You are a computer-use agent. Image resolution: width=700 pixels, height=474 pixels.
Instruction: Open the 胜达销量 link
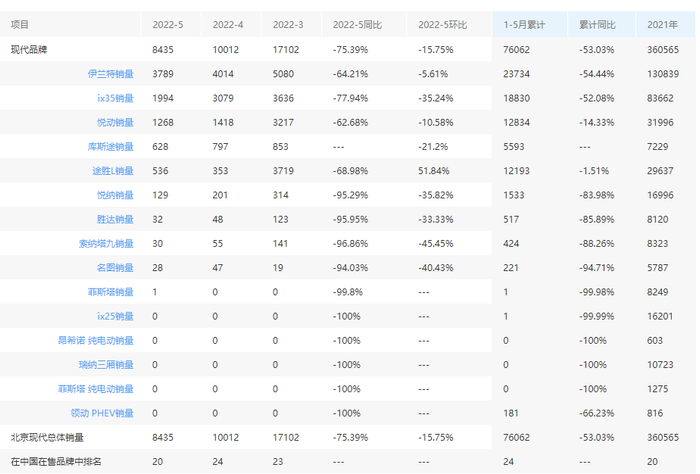[115, 219]
